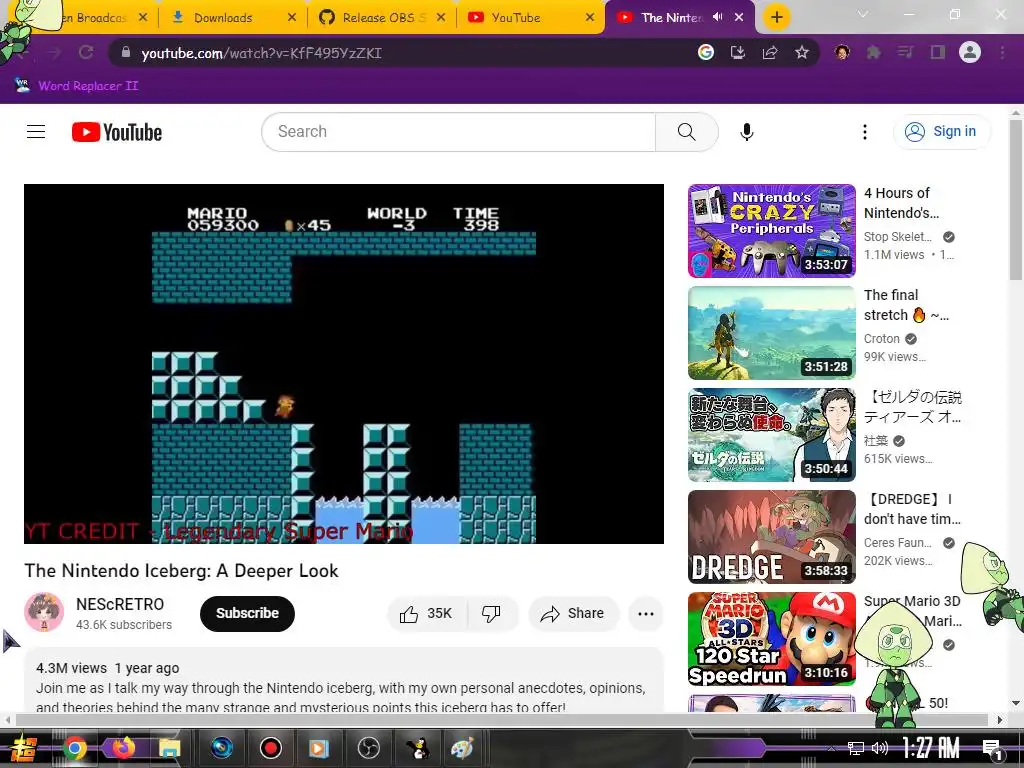1024x768 pixels.
Task: Click into the YouTube Search field
Action: 458,132
